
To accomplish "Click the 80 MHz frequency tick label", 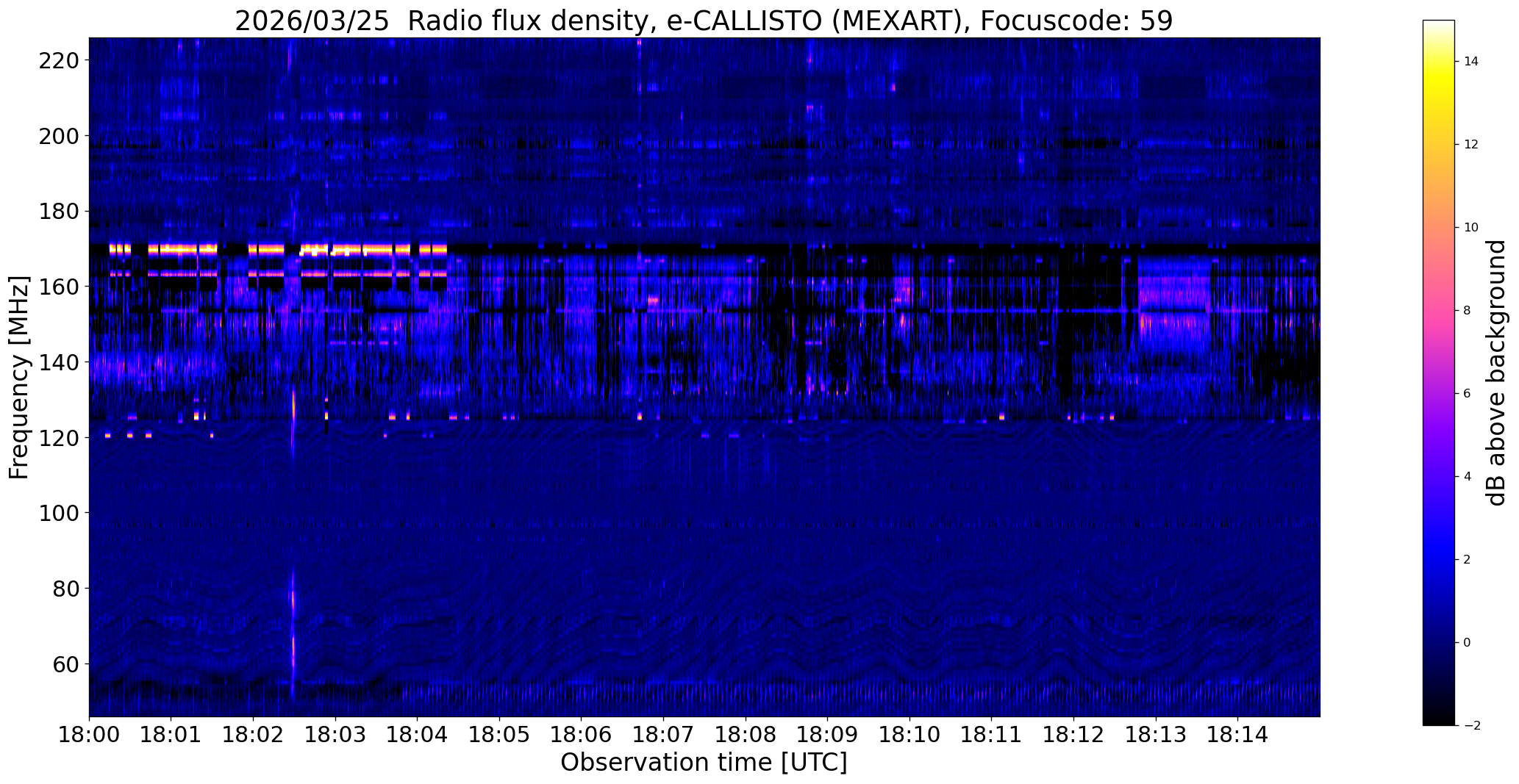I will coord(68,589).
